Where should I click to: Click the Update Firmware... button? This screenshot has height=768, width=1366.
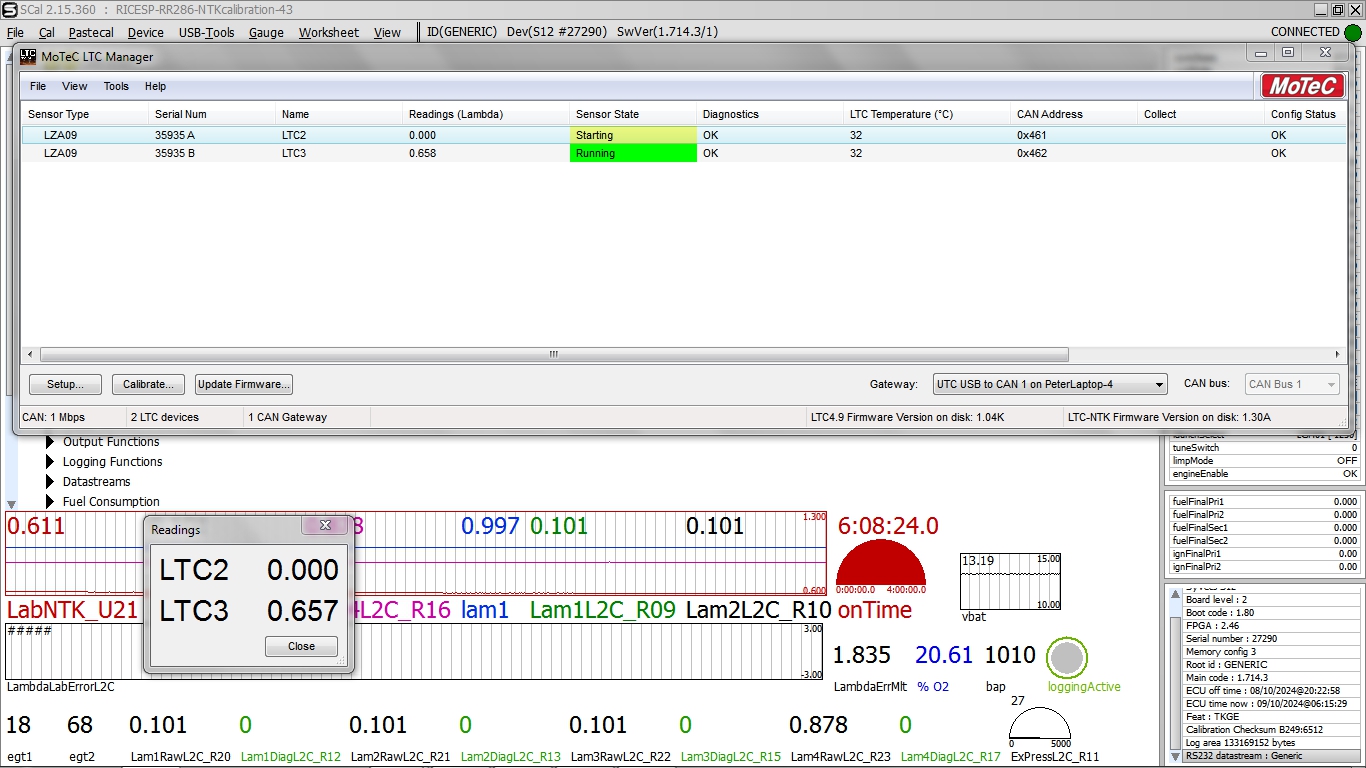click(244, 384)
